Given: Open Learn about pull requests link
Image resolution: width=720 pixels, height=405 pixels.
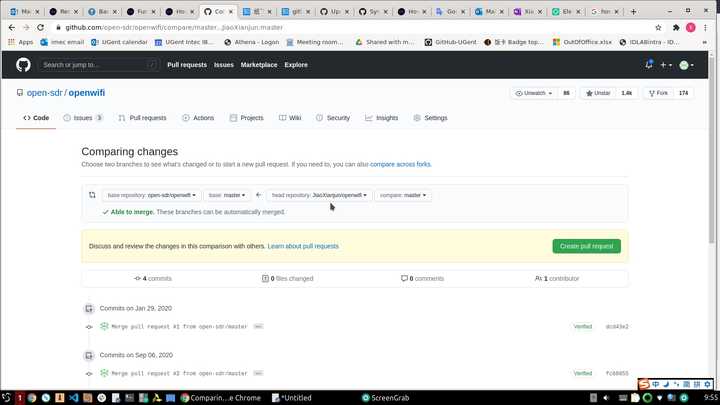Looking at the screenshot, I should (303, 247).
